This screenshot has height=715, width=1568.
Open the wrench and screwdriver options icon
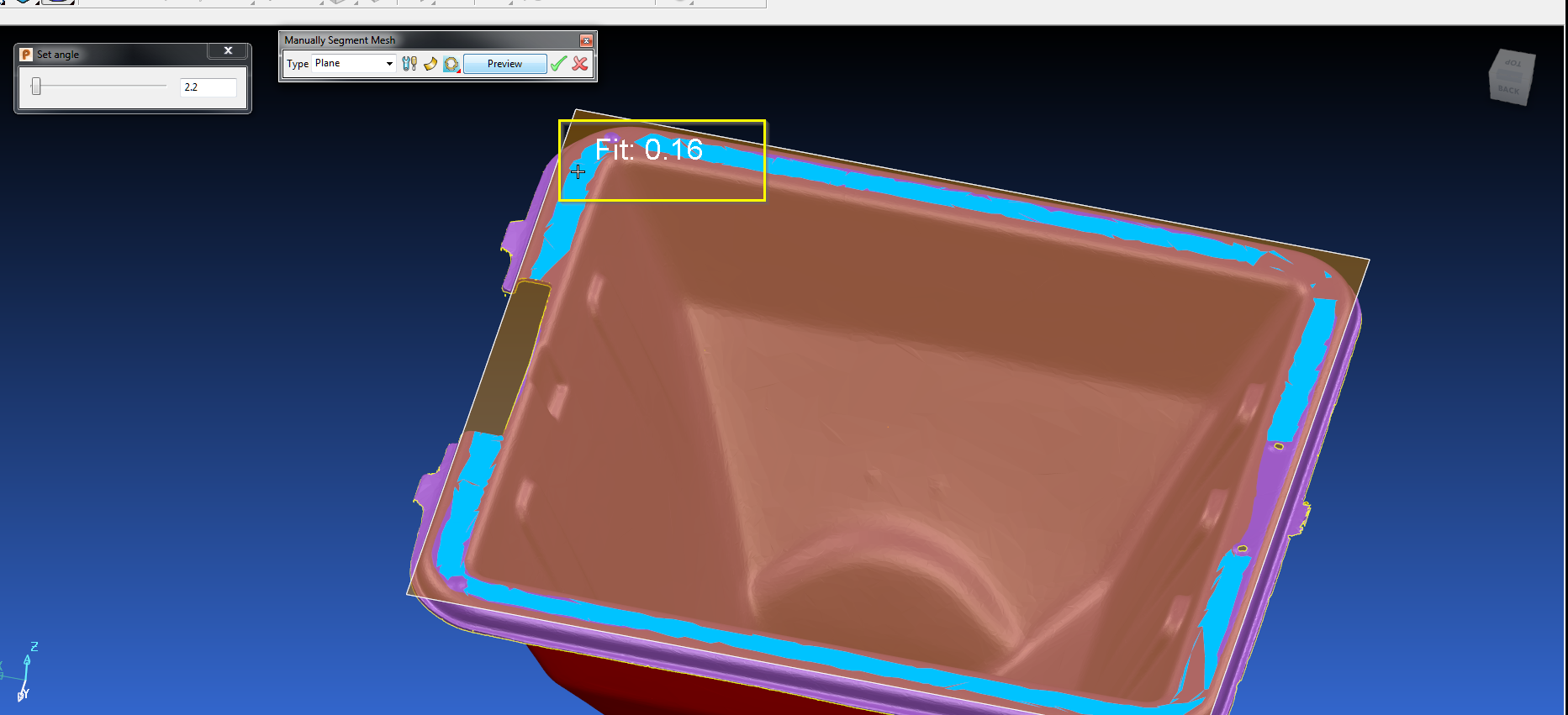tap(409, 64)
